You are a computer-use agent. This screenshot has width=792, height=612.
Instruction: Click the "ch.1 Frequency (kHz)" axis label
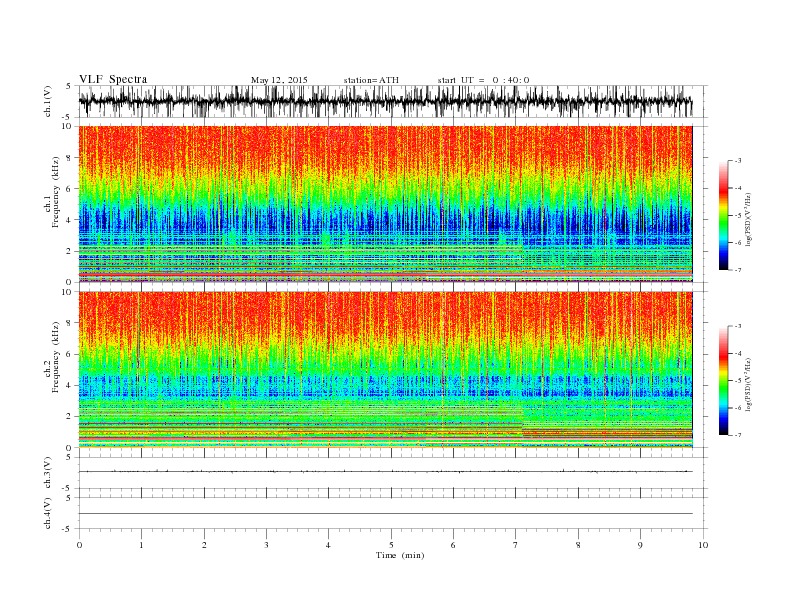pos(52,192)
